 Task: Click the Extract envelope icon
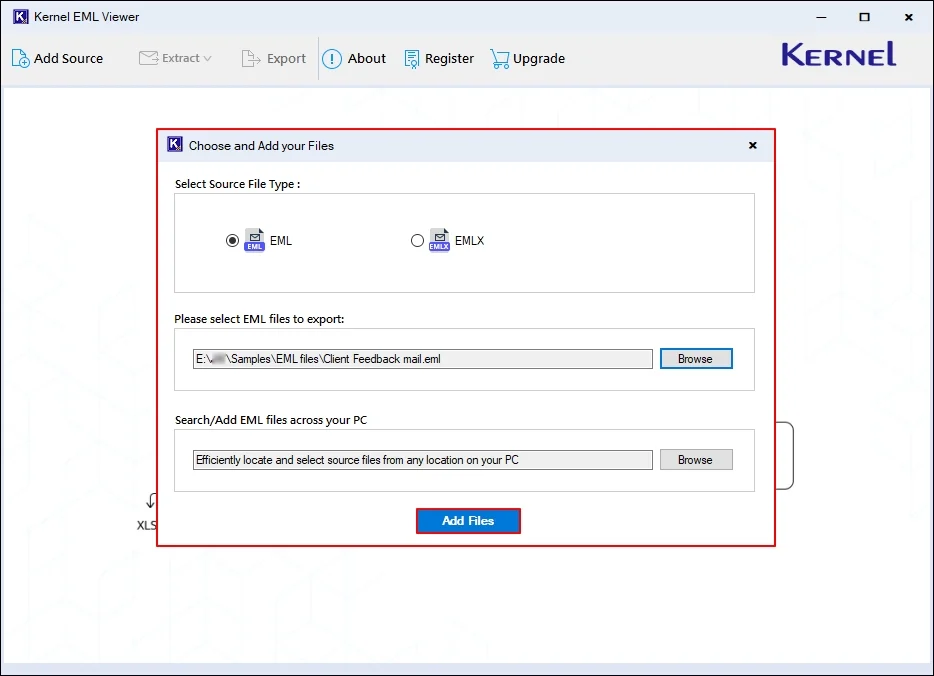point(148,58)
